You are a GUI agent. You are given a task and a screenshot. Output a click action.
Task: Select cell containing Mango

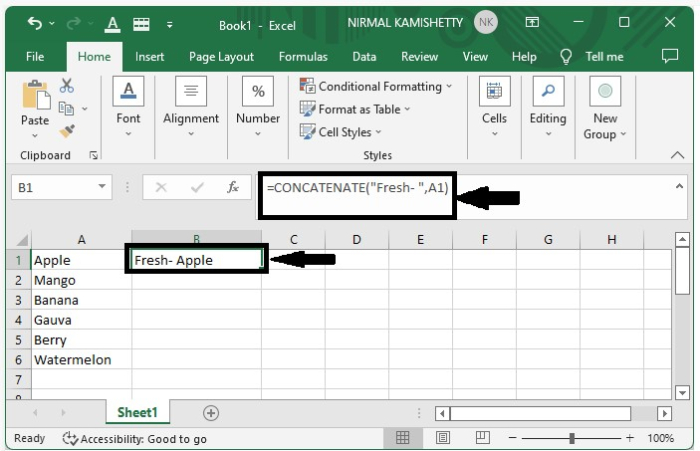[x=81, y=280]
